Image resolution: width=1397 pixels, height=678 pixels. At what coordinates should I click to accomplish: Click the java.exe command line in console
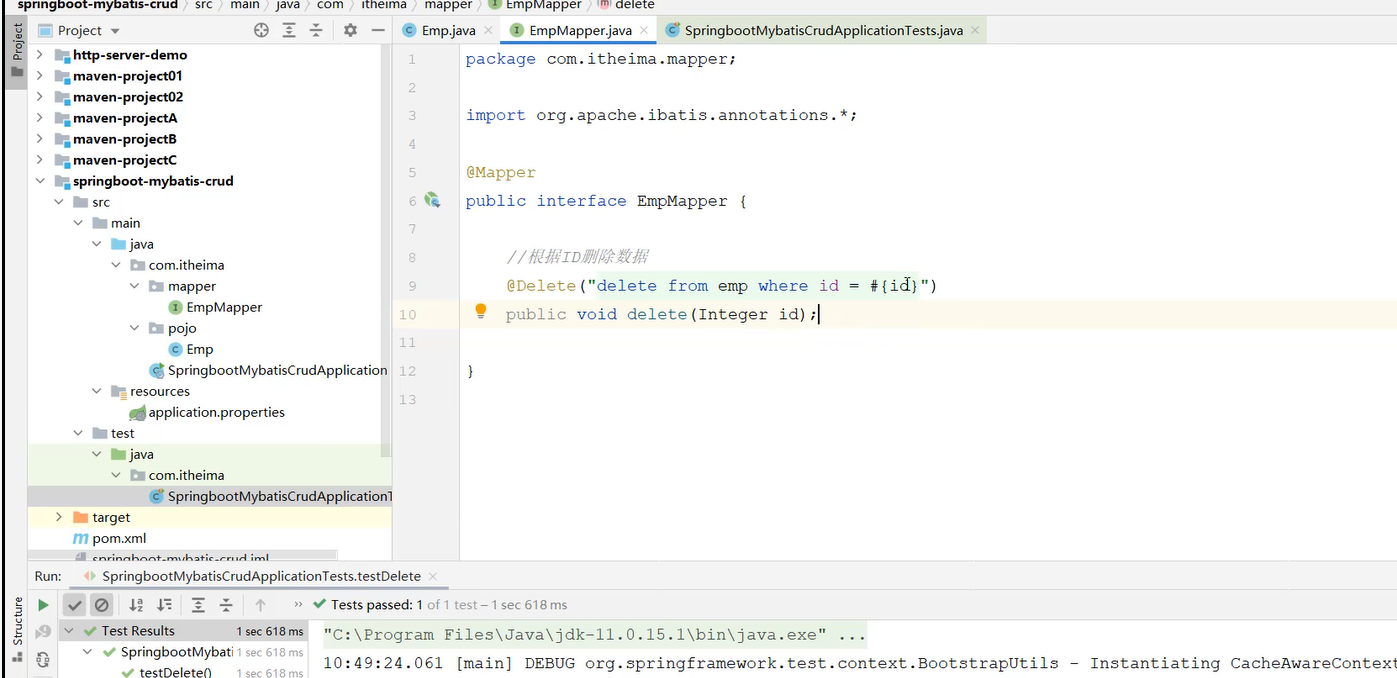pos(595,635)
